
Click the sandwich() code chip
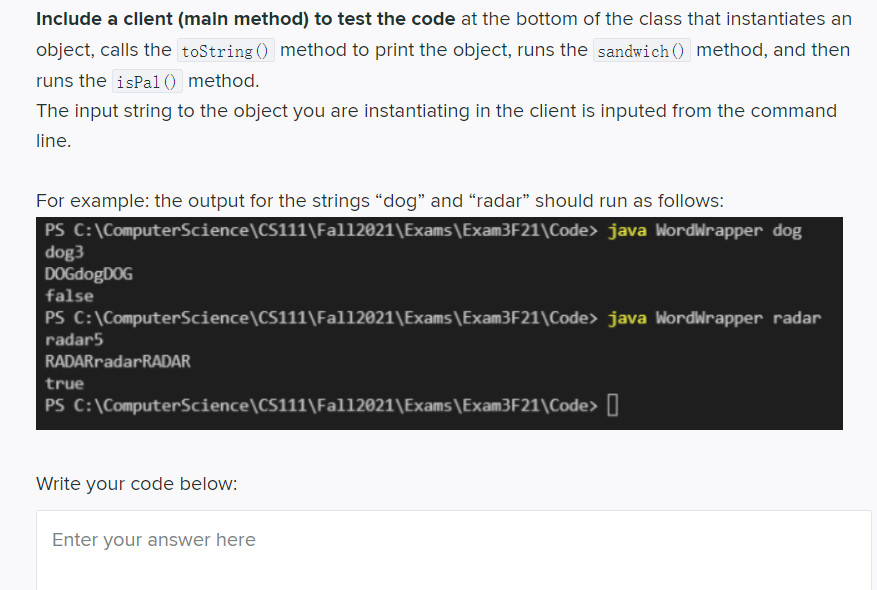641,50
